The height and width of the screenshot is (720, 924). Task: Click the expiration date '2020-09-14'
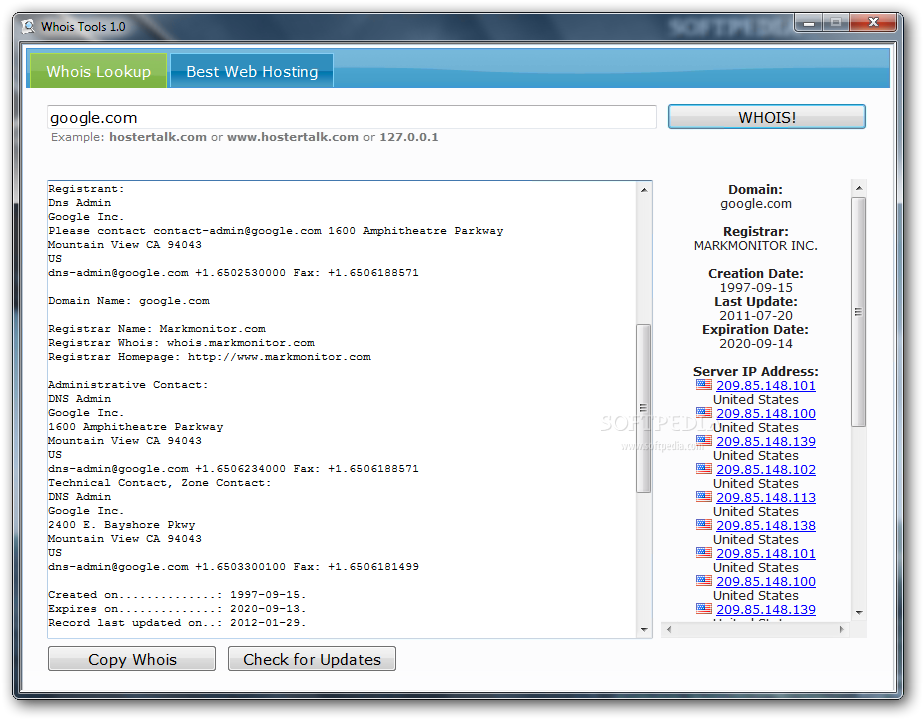tap(755, 344)
